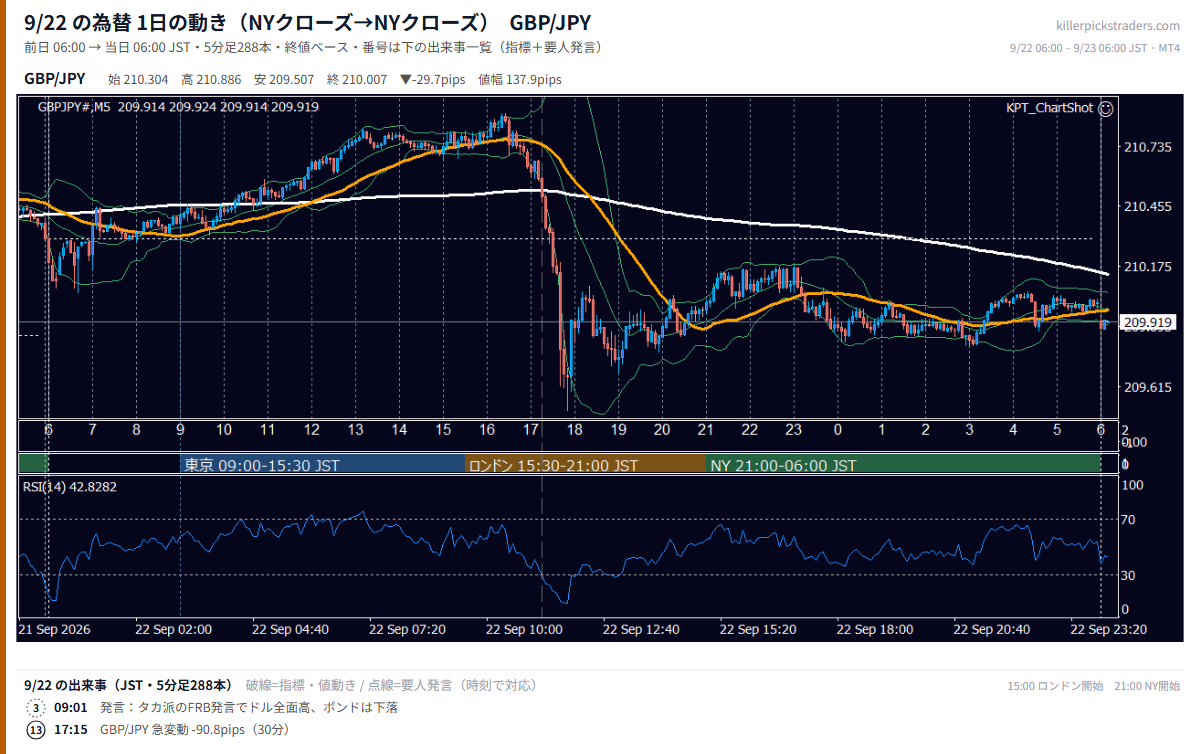Click the closing price 終 210.007
This screenshot has width=1200, height=754.
pos(359,80)
